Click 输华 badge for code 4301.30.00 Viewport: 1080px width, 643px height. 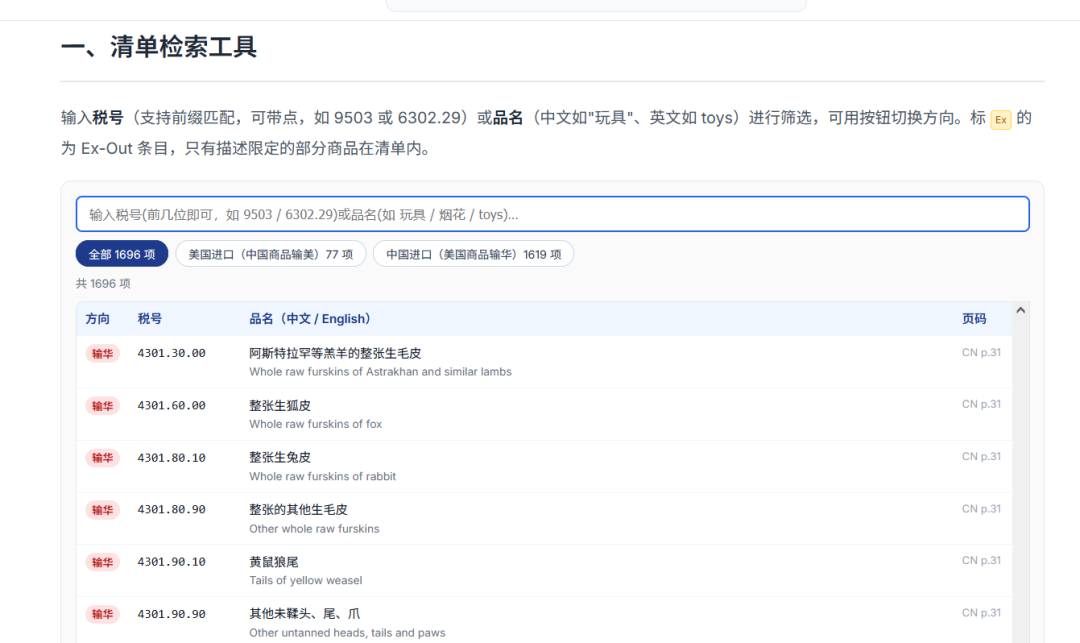point(103,353)
